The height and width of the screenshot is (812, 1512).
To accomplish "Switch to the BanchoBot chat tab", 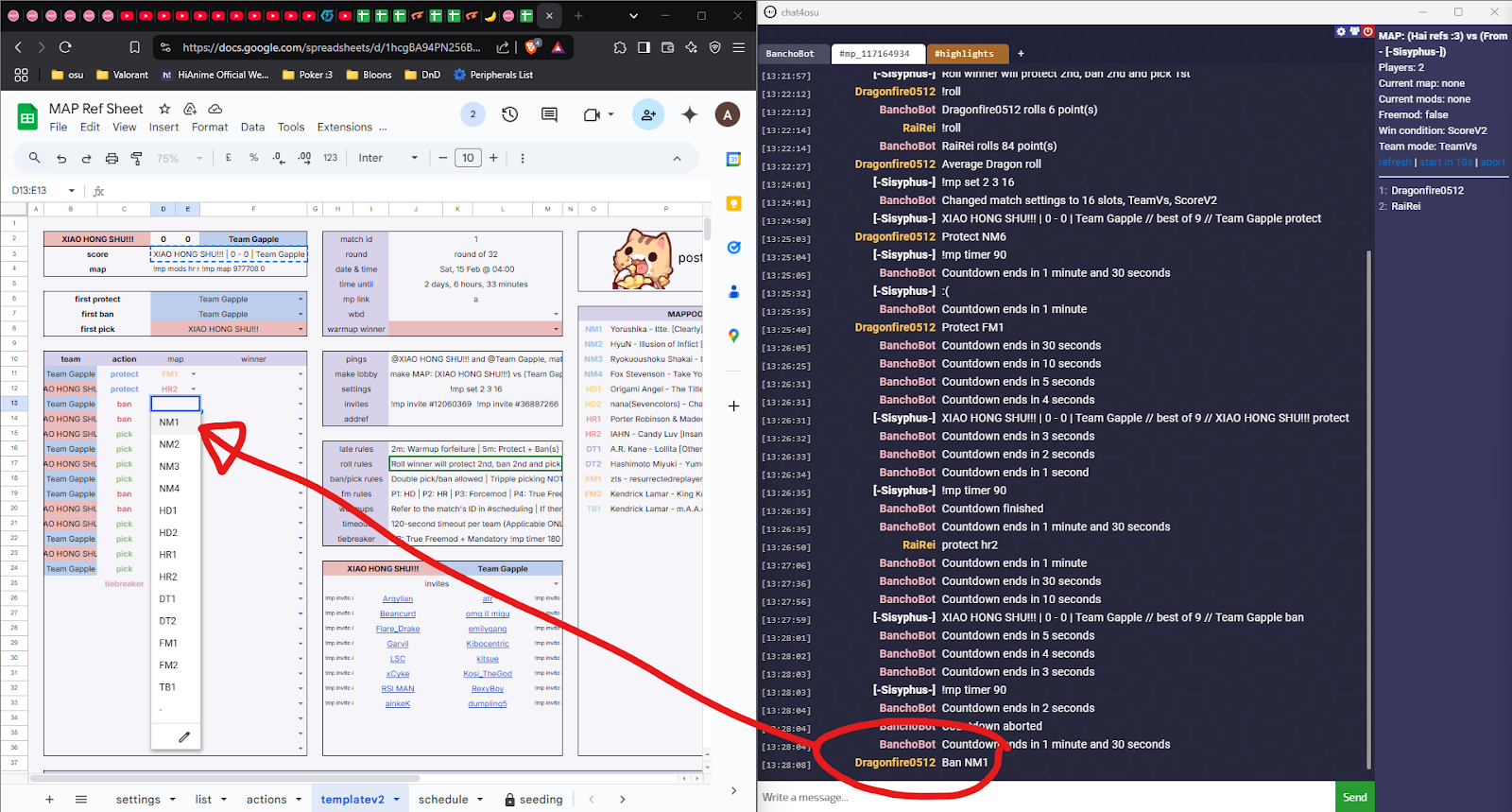I will [x=790, y=54].
